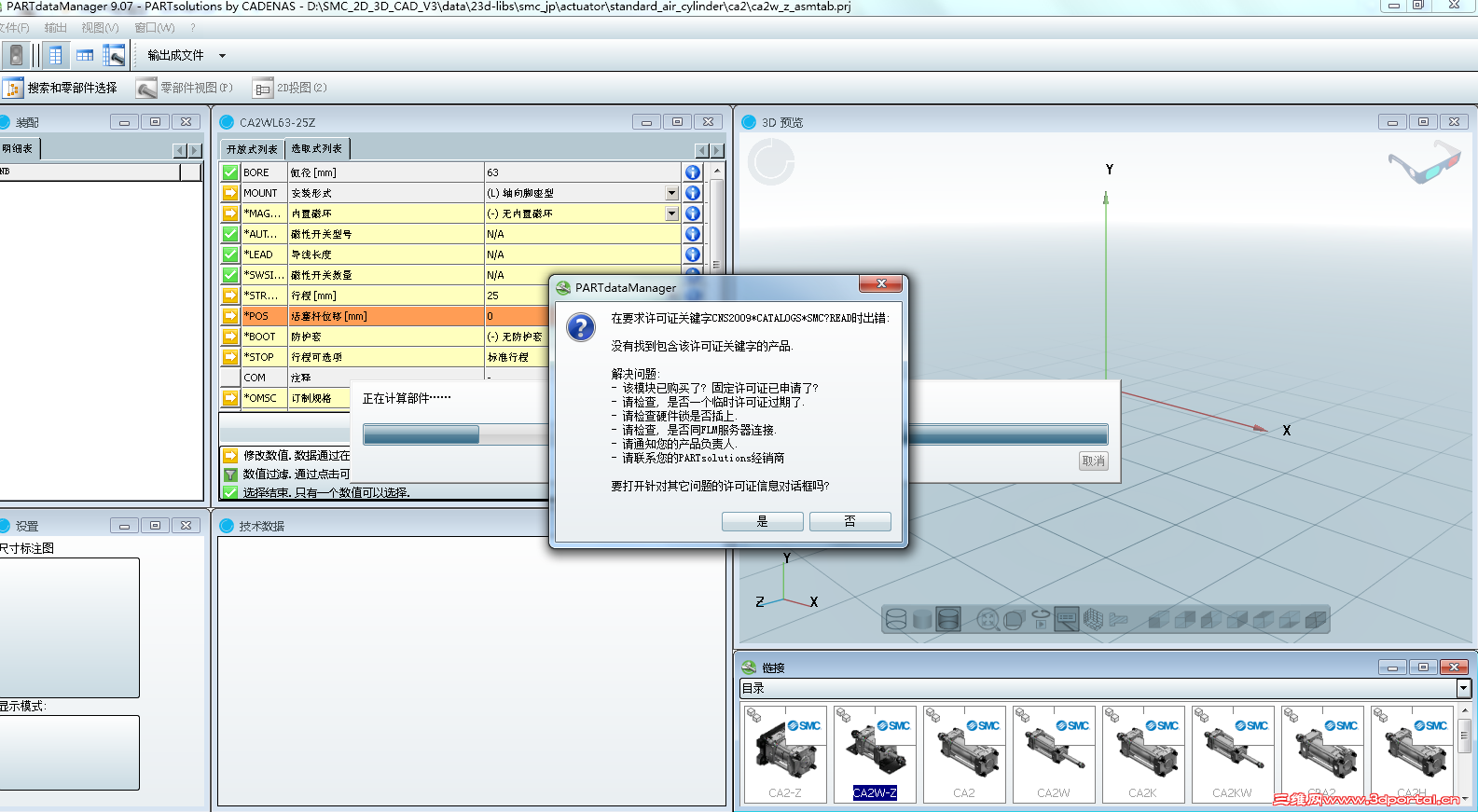Click the wireframe cylinder display icon

click(896, 619)
